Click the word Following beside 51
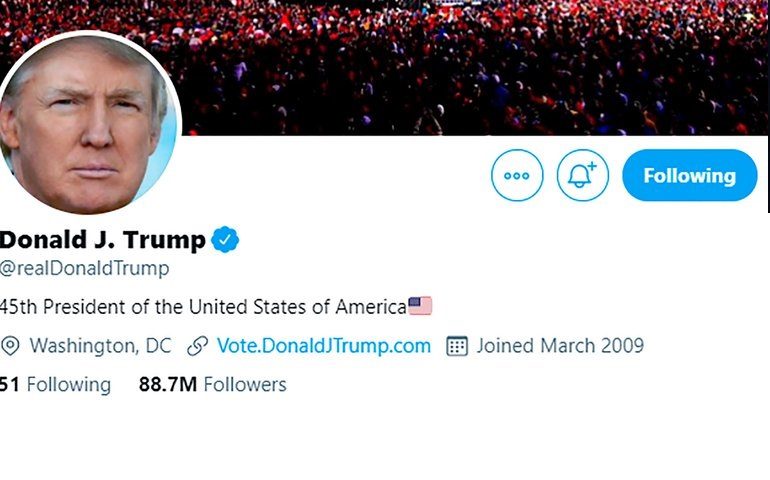 69,384
